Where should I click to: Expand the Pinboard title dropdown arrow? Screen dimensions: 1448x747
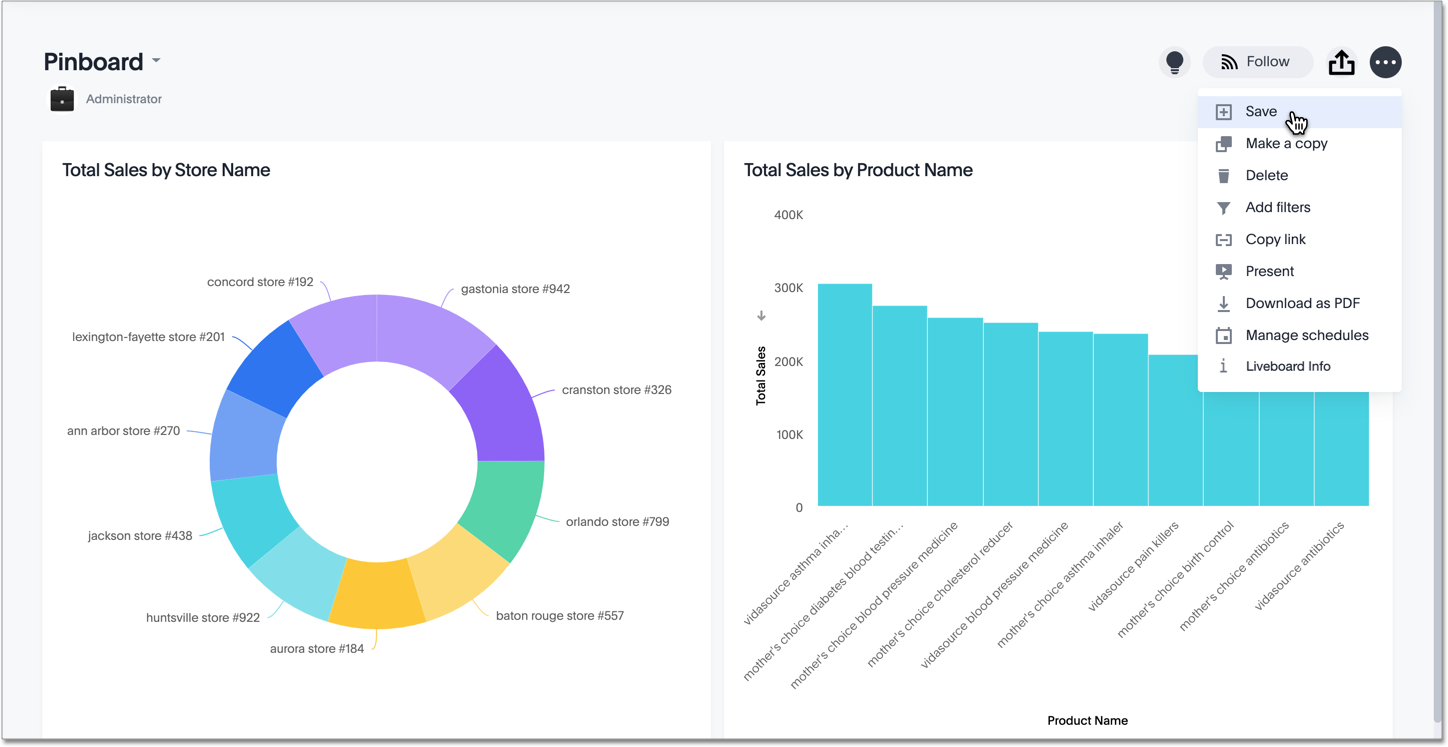pyautogui.click(x=156, y=61)
